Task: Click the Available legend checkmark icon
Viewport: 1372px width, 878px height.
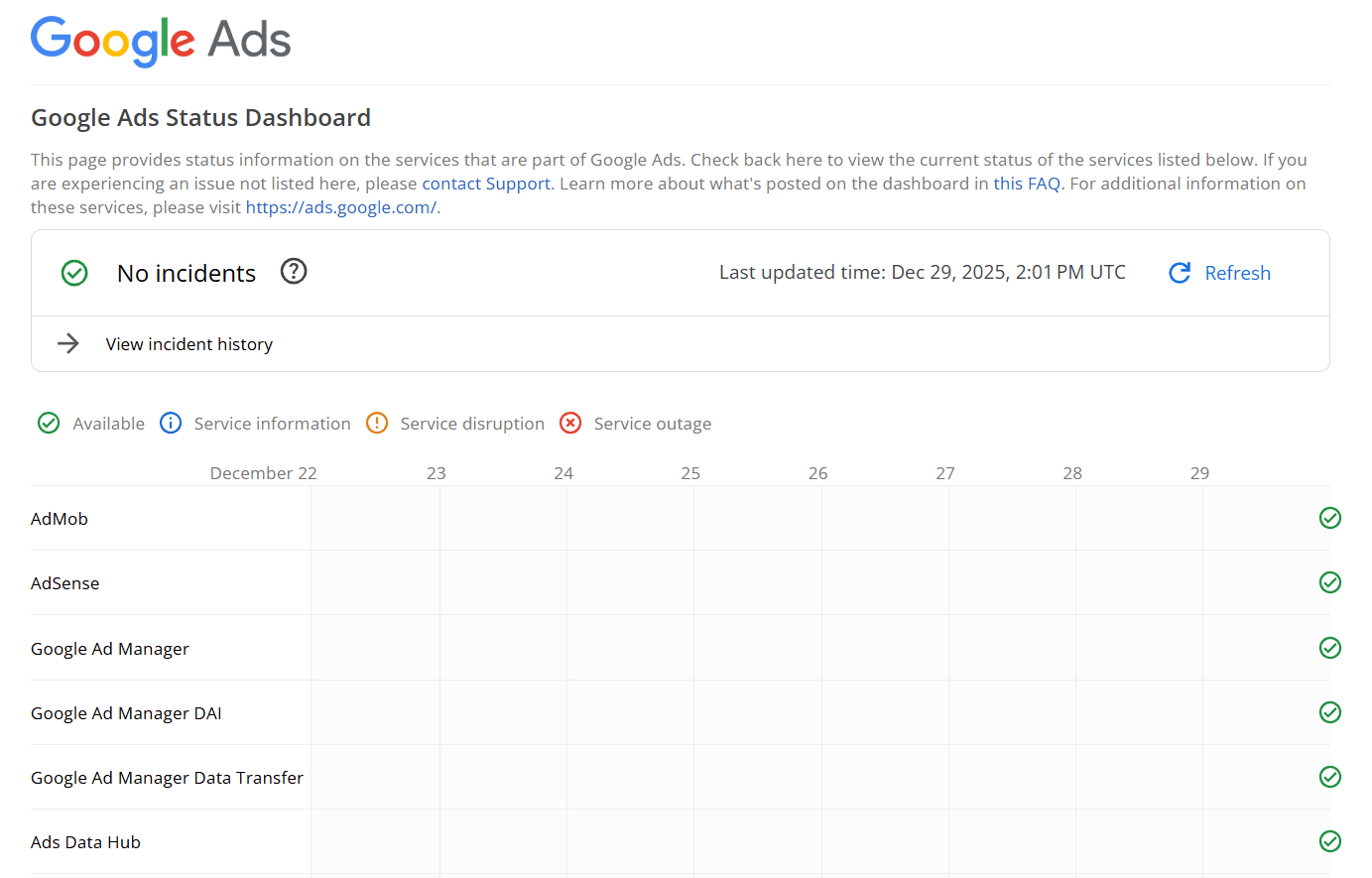Action: [x=49, y=423]
